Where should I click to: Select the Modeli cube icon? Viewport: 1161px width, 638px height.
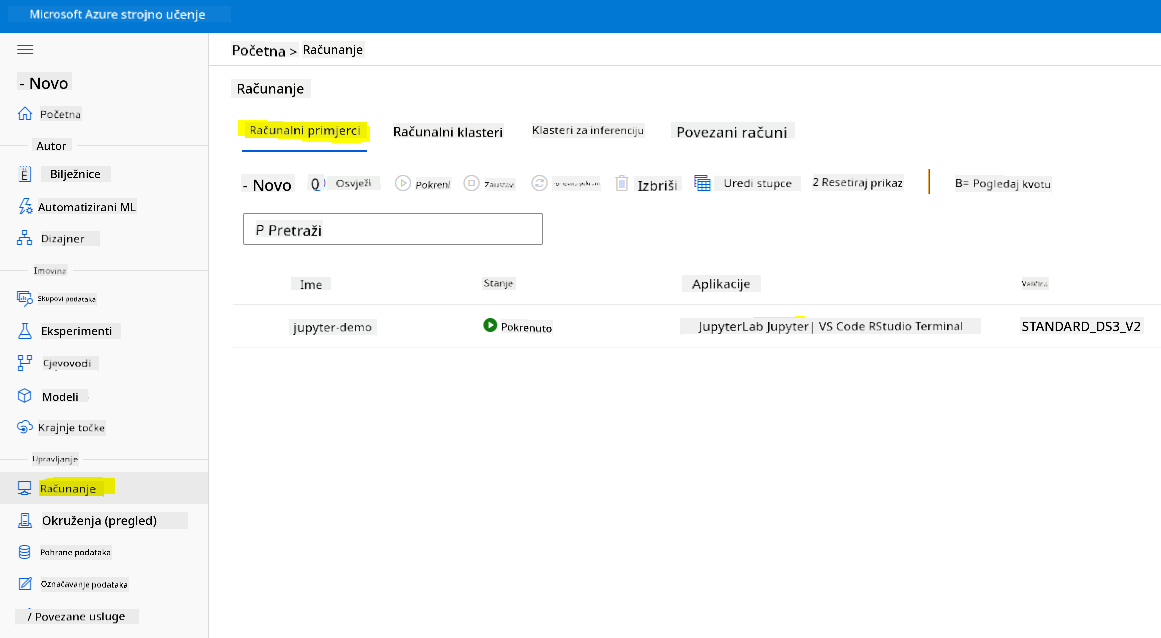[25, 396]
